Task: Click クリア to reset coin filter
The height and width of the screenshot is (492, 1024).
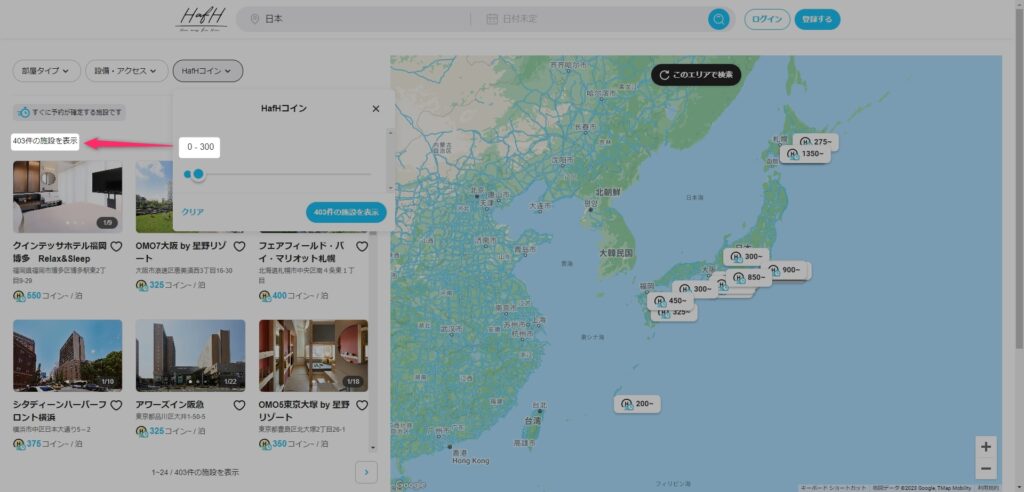Action: [x=193, y=212]
